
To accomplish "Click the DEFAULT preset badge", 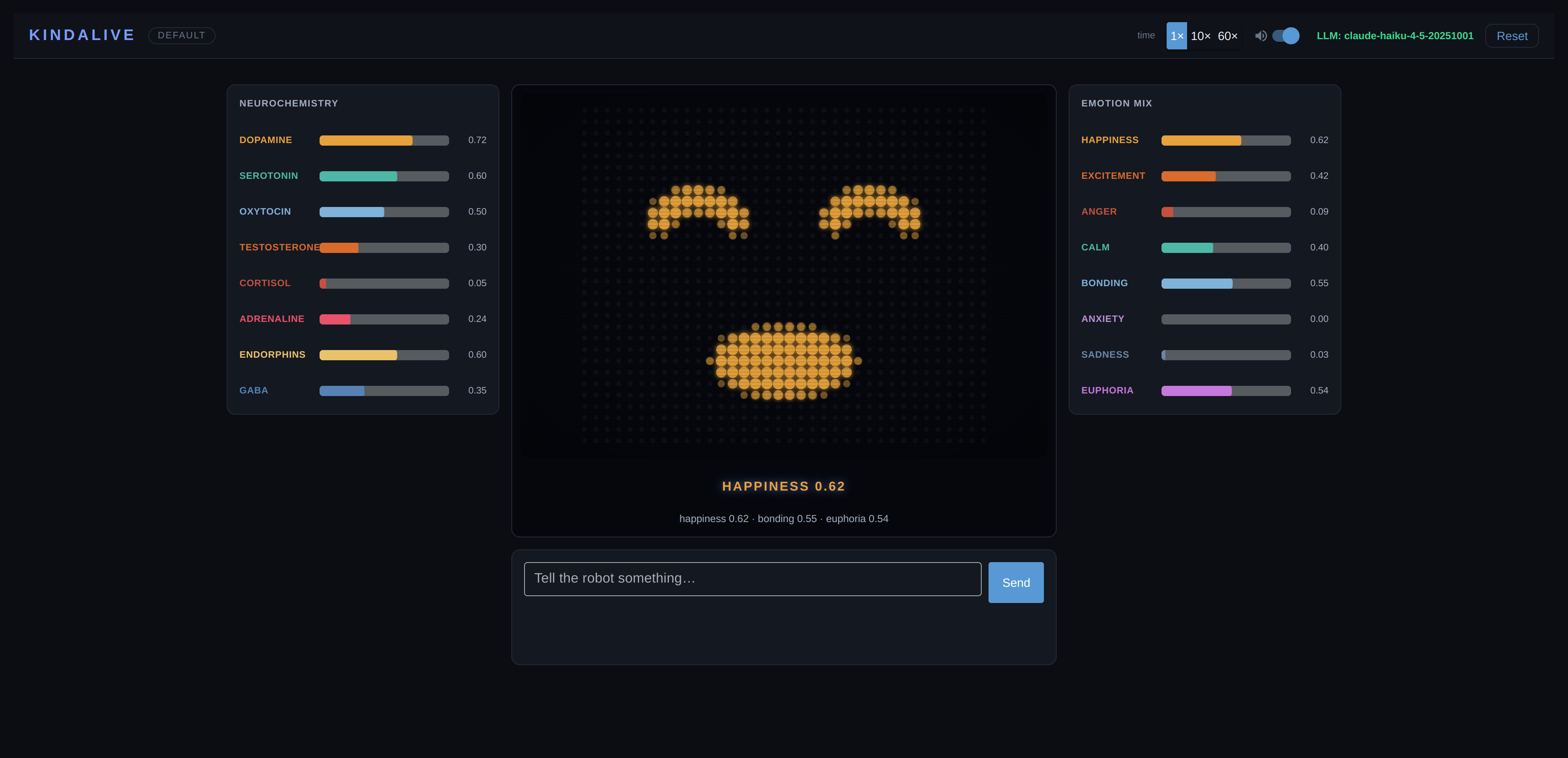I will (x=182, y=35).
